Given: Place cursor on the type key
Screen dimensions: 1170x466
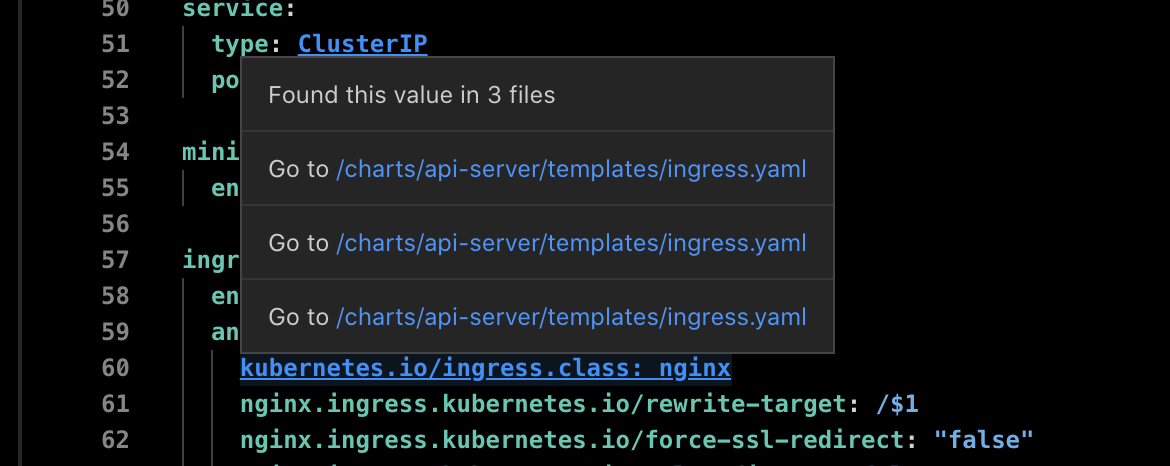Looking at the screenshot, I should pos(240,44).
